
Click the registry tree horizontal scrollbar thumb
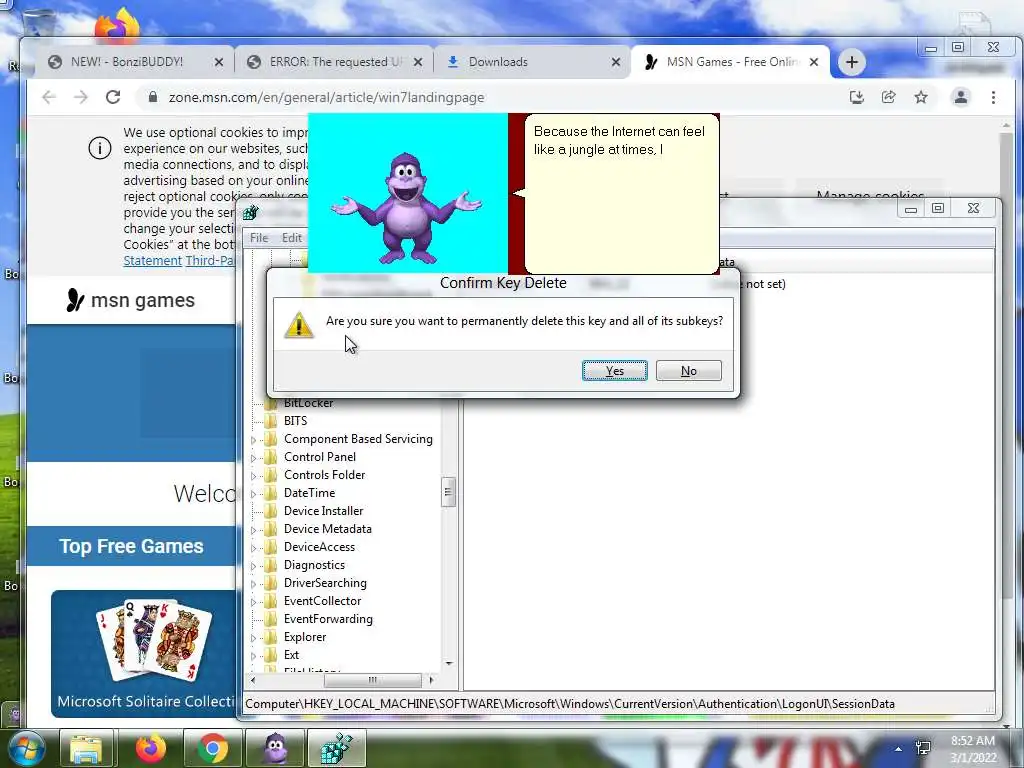click(372, 680)
